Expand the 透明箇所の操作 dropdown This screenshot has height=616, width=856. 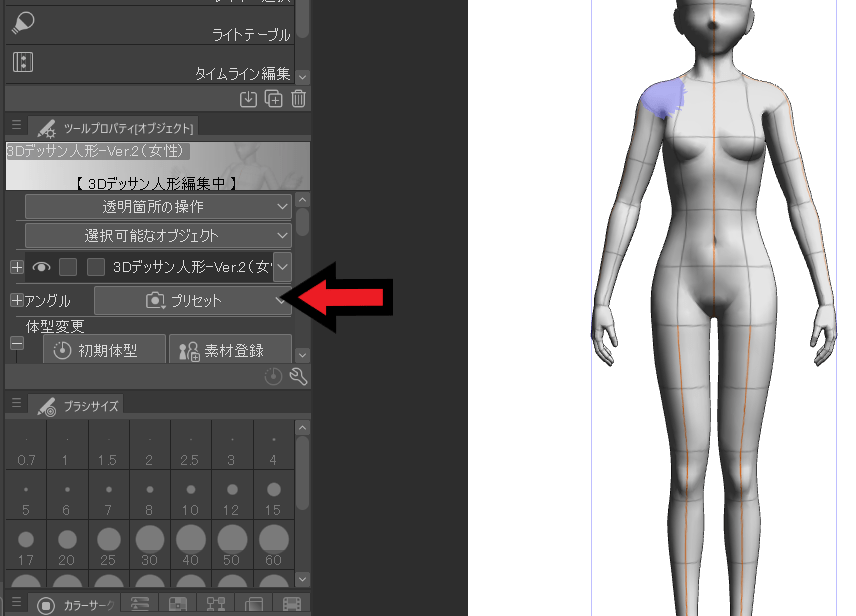tap(155, 206)
